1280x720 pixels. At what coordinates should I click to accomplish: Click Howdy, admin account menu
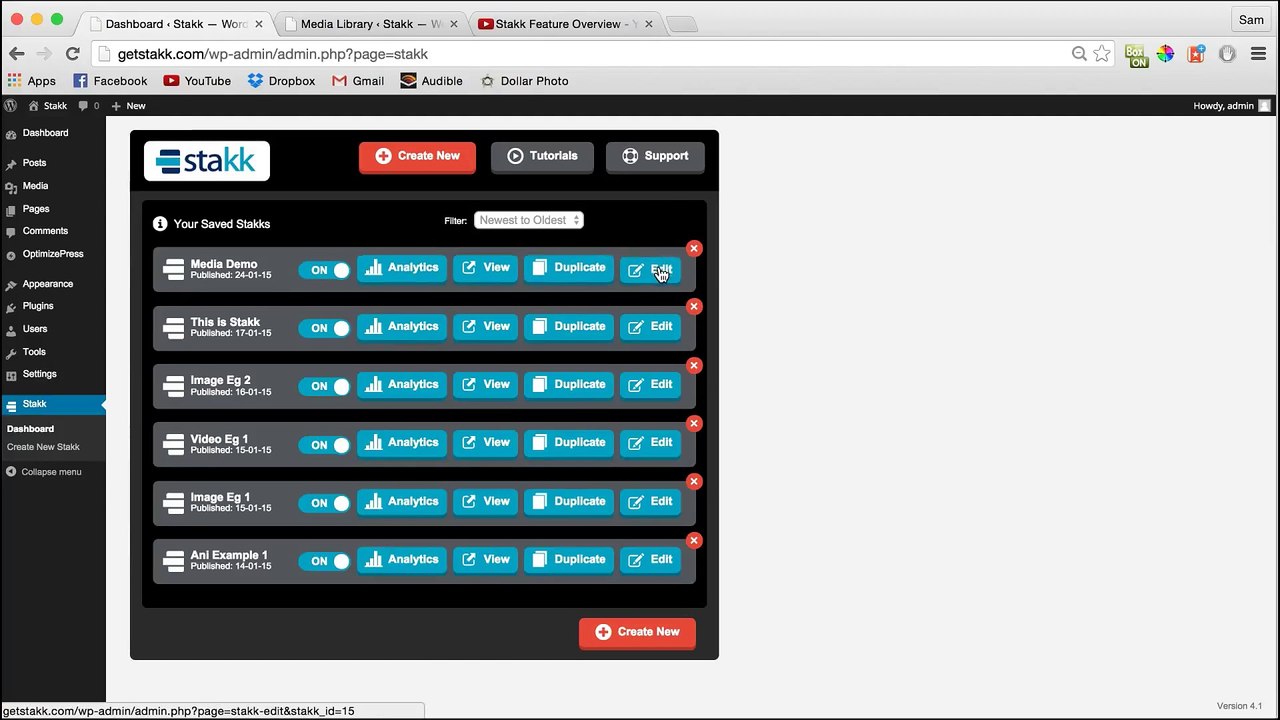[1232, 105]
